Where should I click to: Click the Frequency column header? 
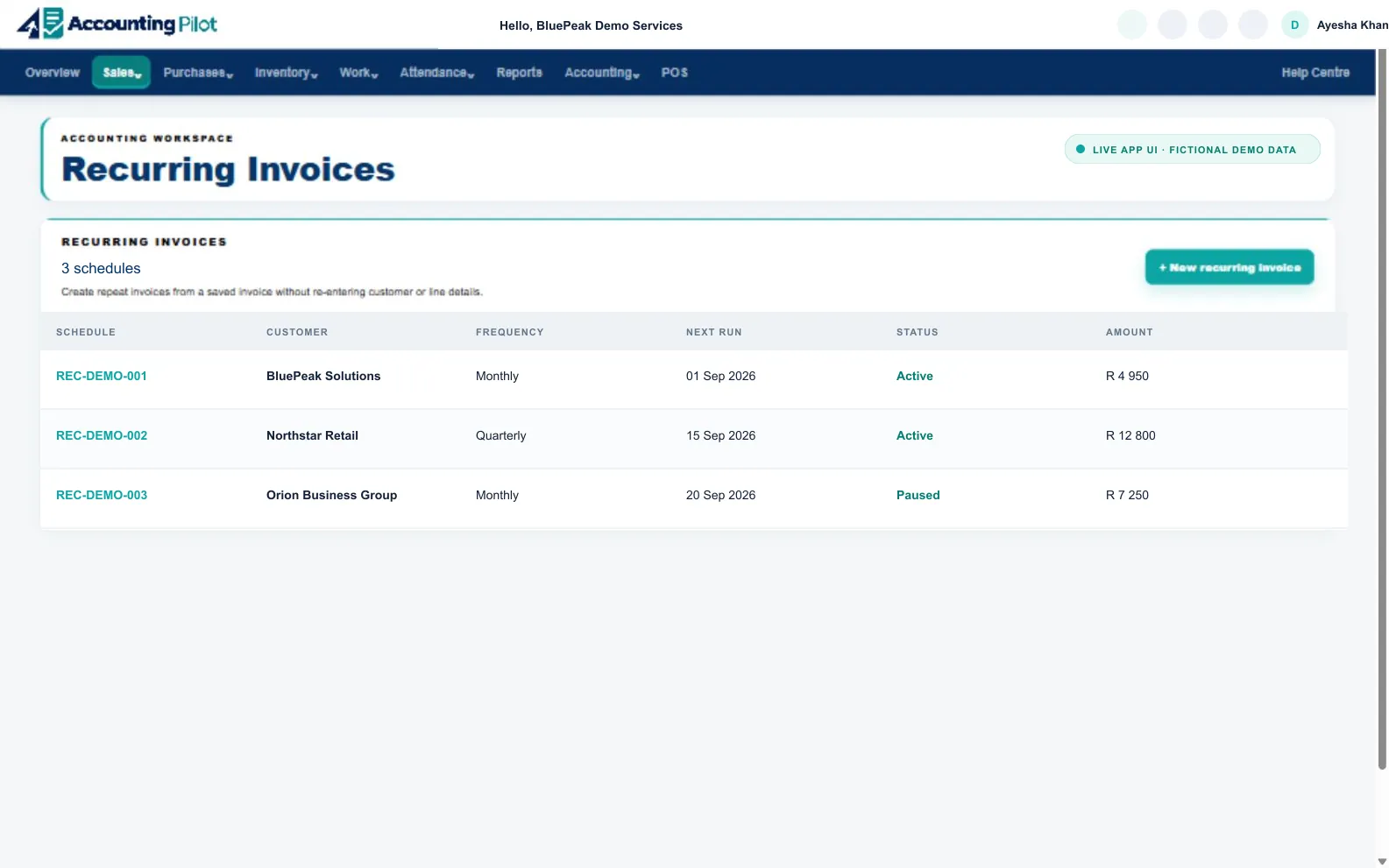[509, 332]
